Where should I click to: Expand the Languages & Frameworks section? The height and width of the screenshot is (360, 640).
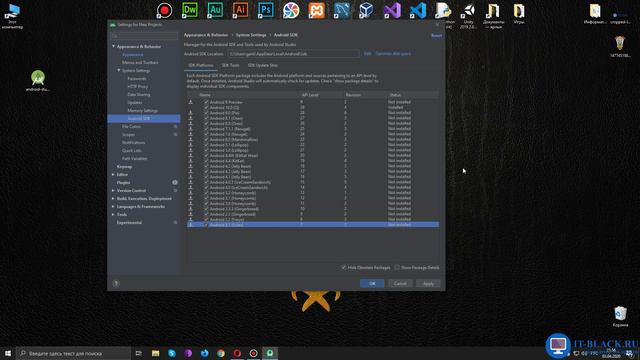tap(113, 206)
